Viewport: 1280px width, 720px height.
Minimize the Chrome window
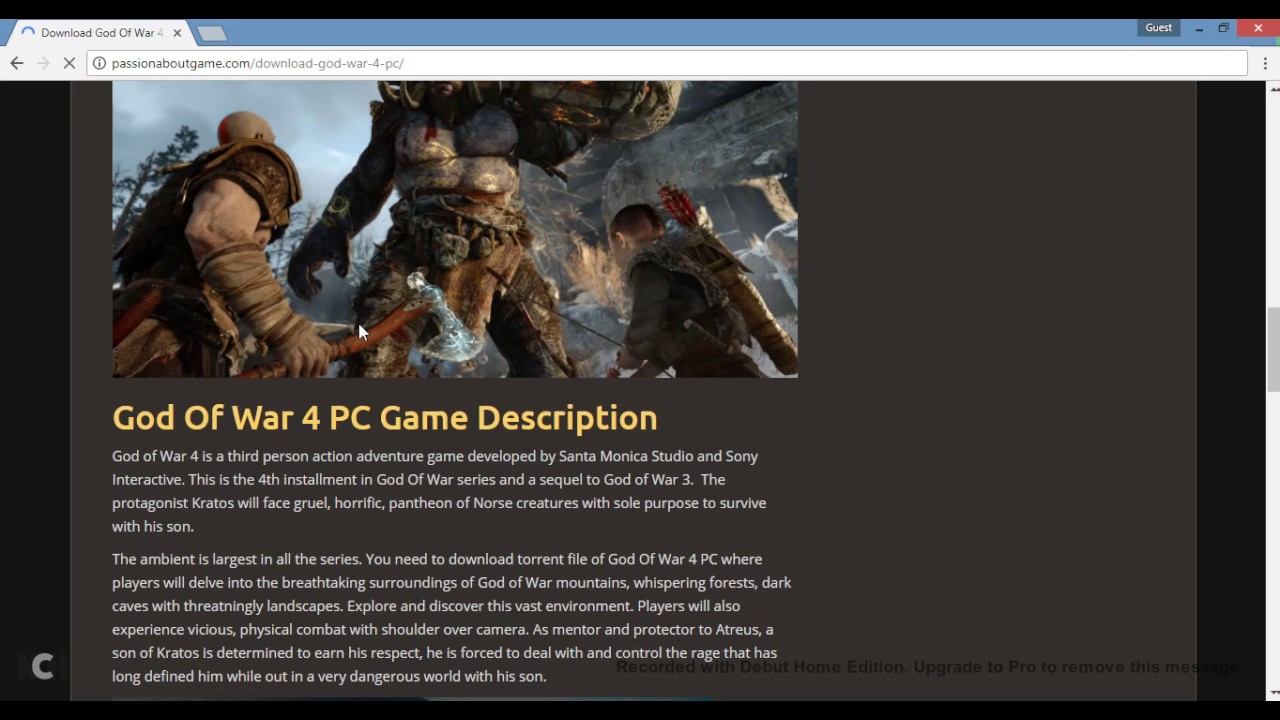pyautogui.click(x=1199, y=29)
